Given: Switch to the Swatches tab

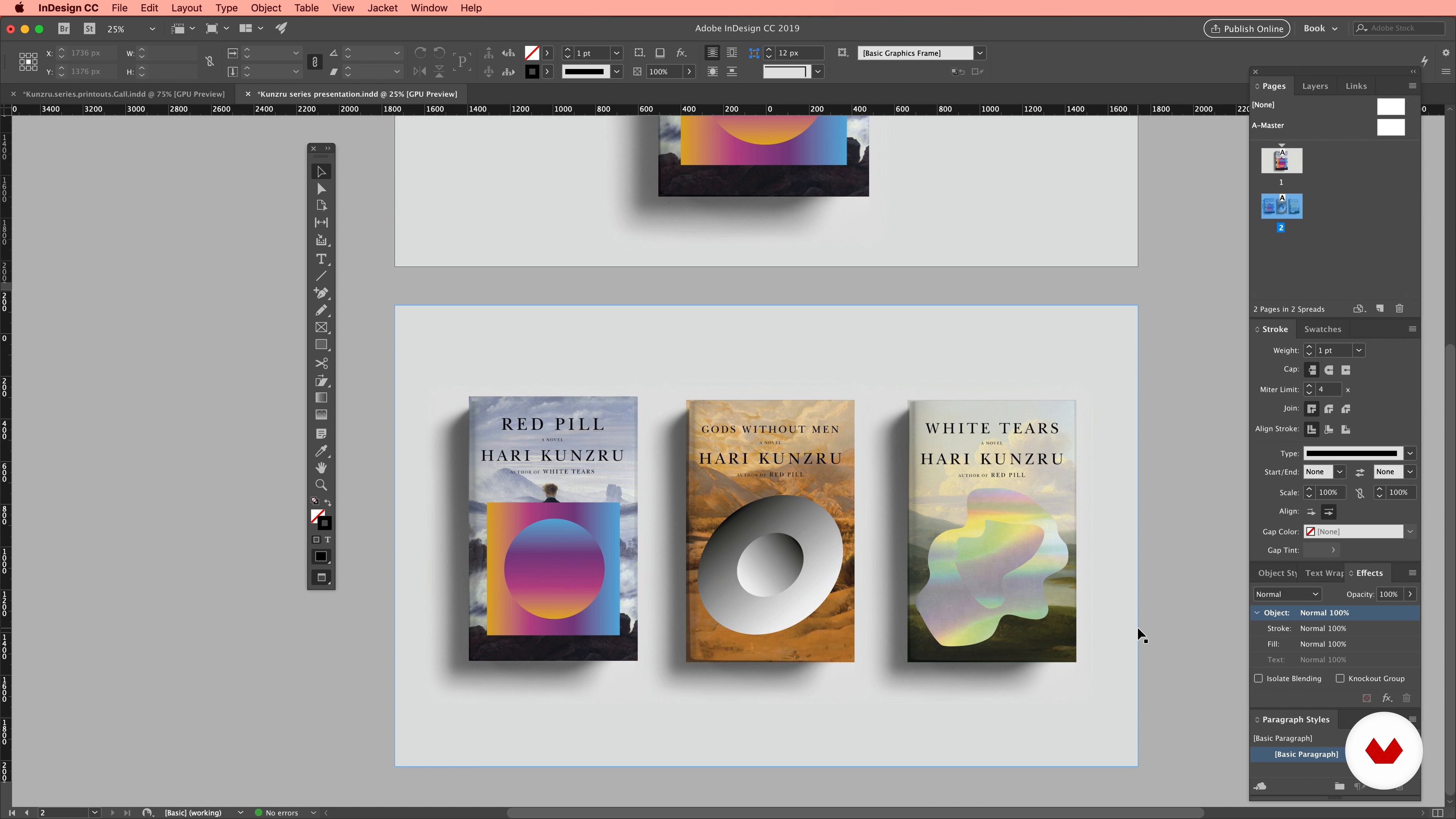Looking at the screenshot, I should [1323, 329].
